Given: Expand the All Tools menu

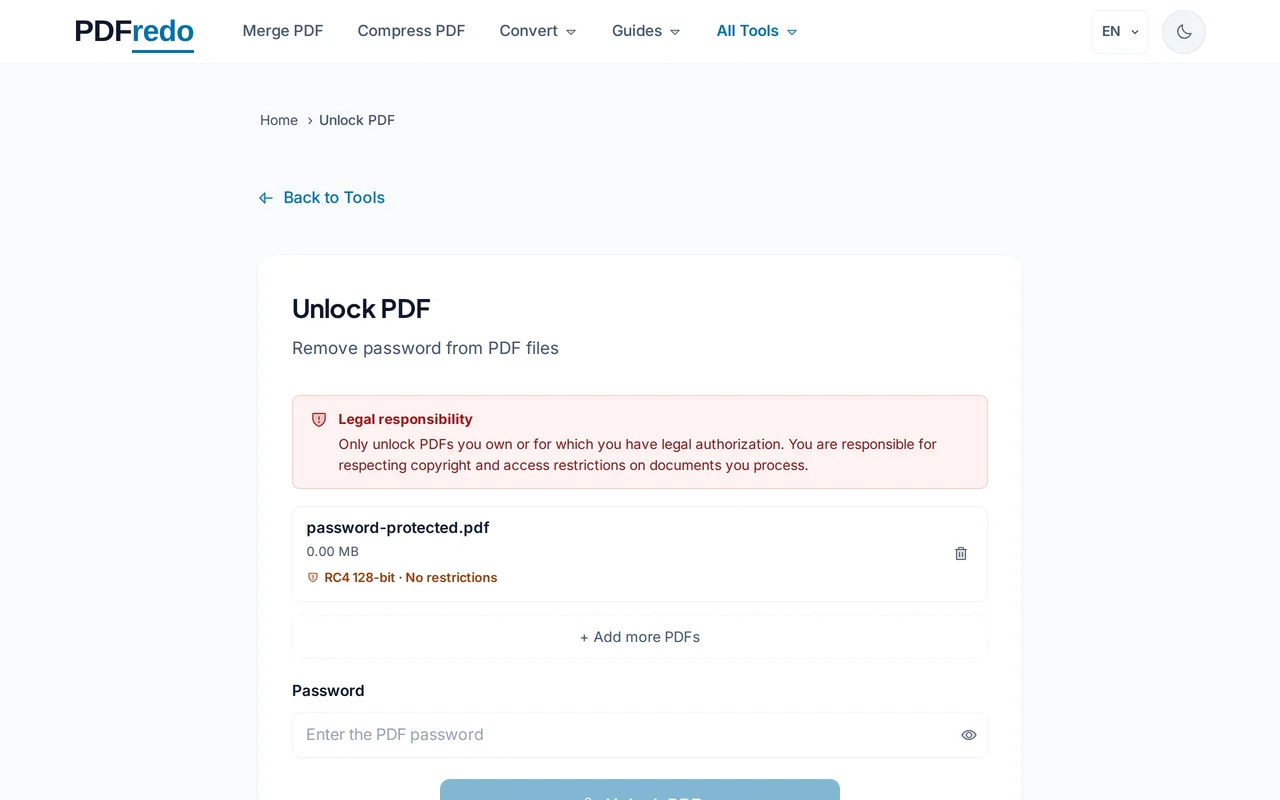Looking at the screenshot, I should (756, 31).
